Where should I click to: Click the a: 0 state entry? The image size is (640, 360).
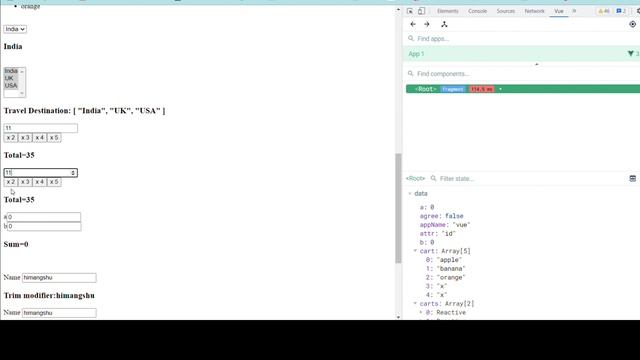(427, 207)
